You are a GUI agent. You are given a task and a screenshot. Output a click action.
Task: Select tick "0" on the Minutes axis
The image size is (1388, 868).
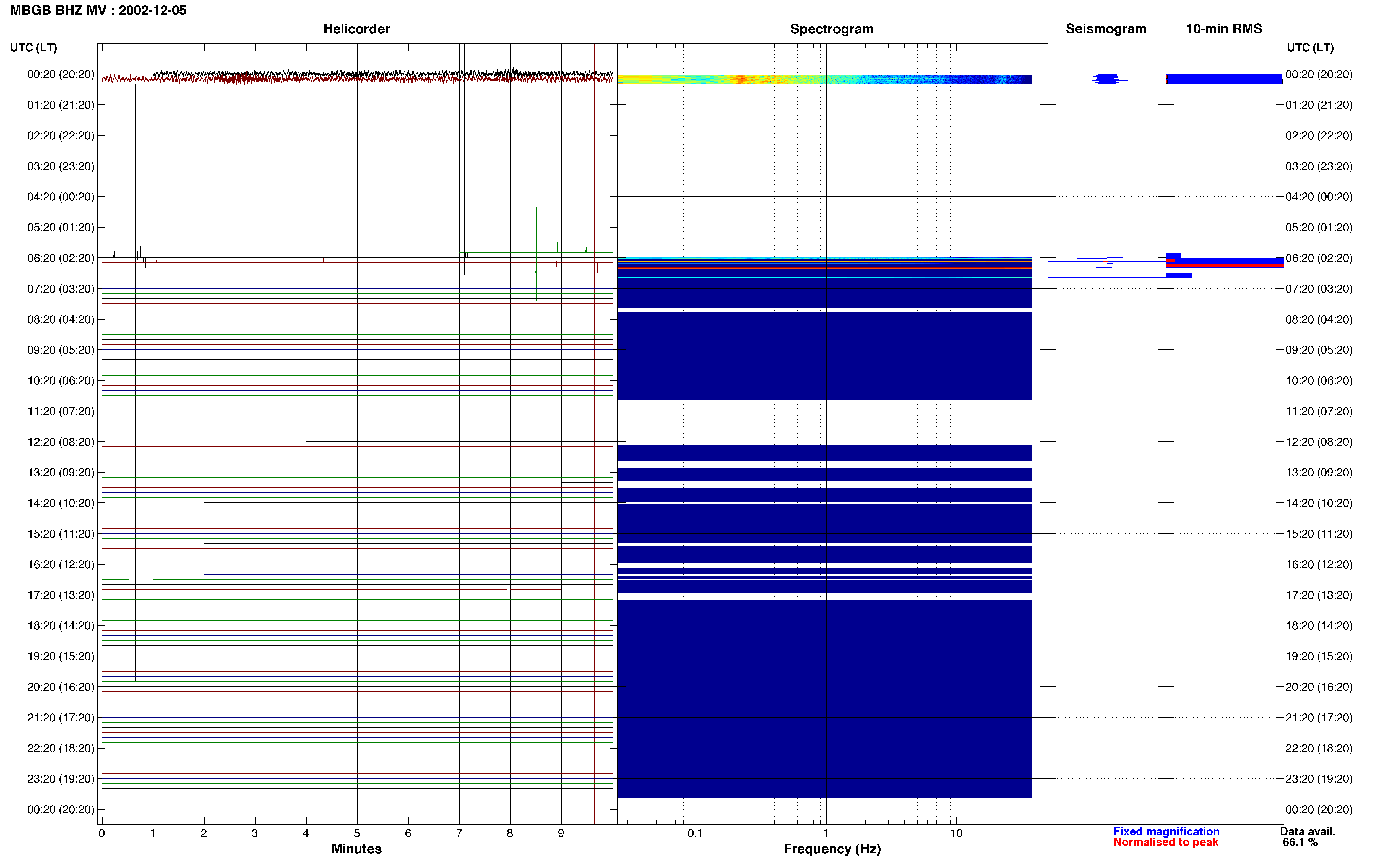101,833
